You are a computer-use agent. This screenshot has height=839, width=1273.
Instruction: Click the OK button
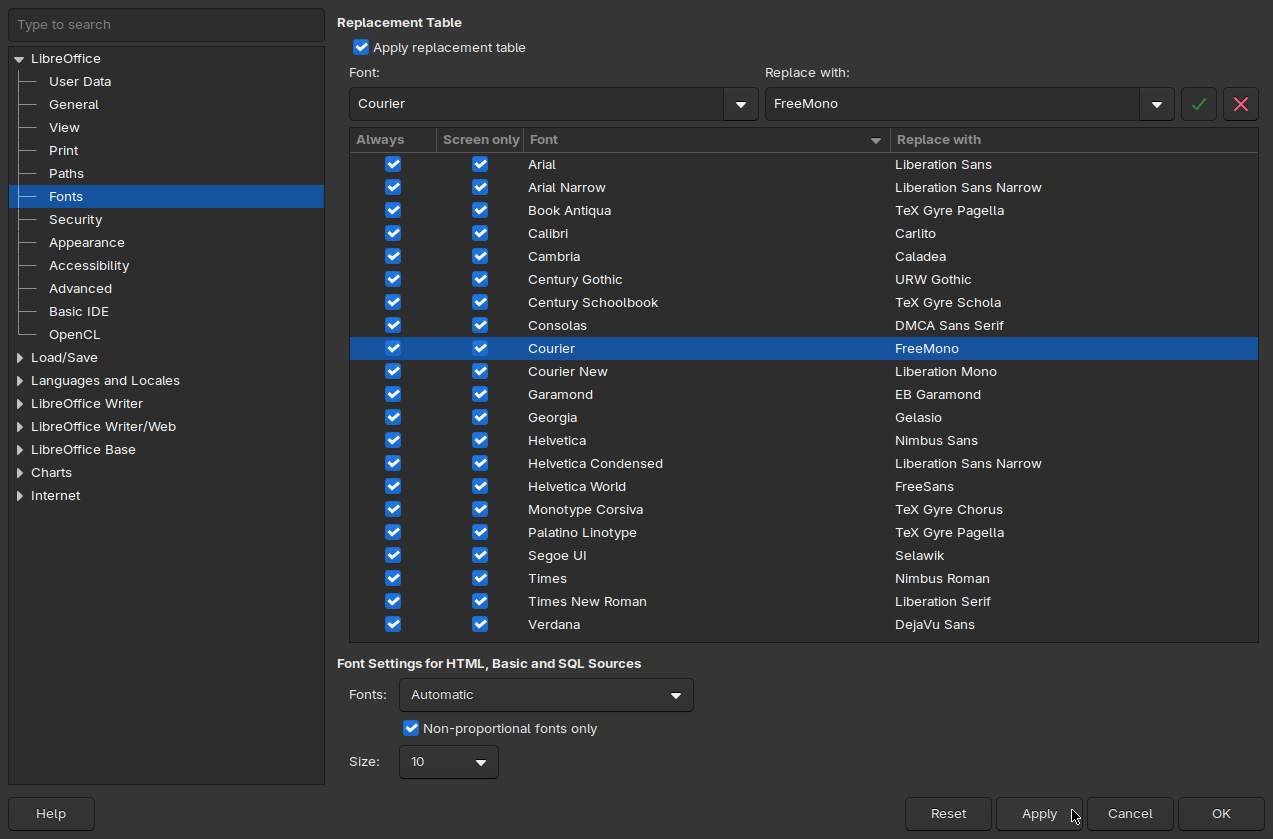1221,814
